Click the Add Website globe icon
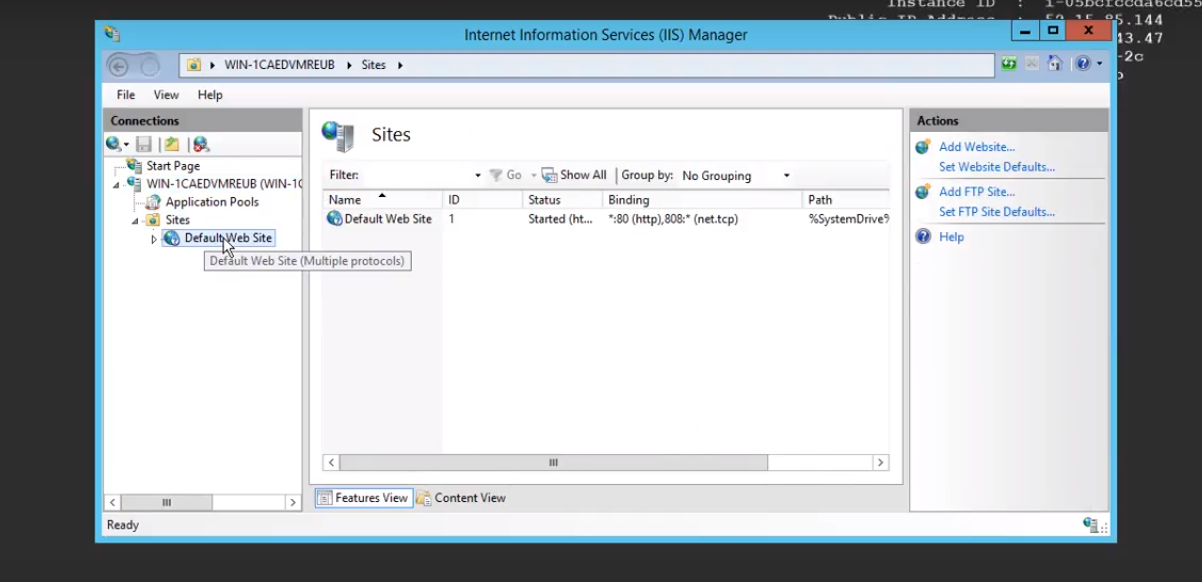The image size is (1202, 582). pyautogui.click(x=923, y=147)
